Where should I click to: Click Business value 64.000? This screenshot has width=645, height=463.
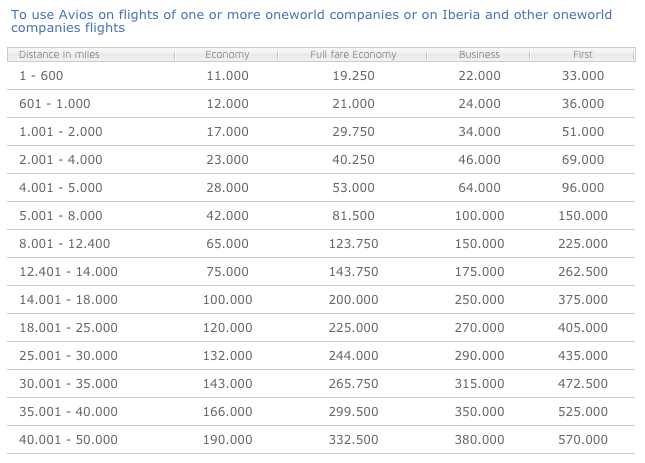(x=479, y=188)
